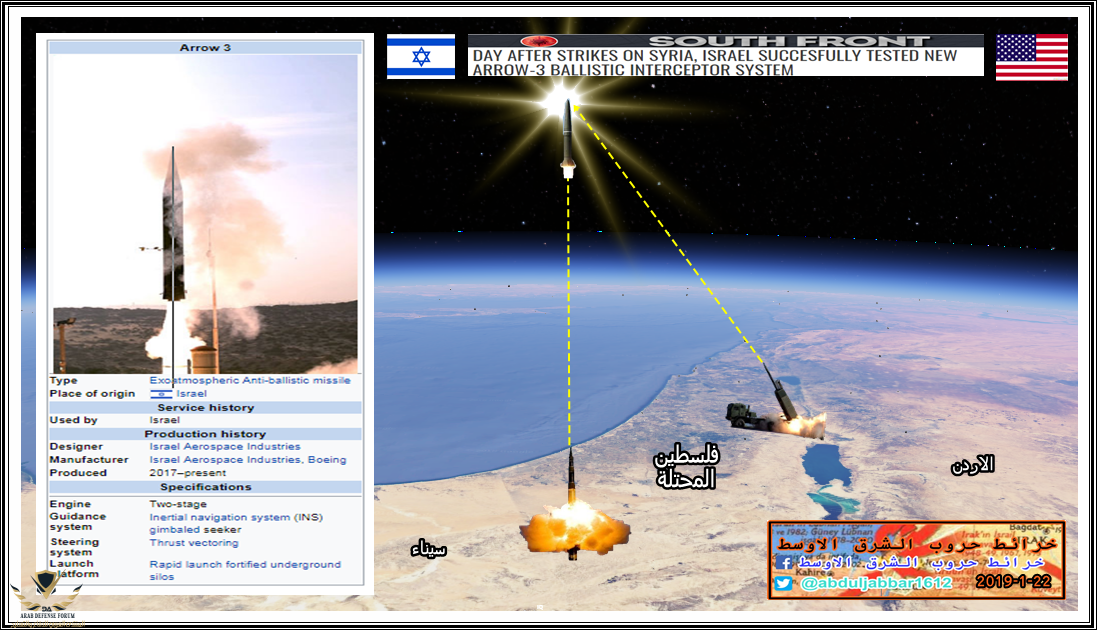Click the United States flag
The width and height of the screenshot is (1097, 630).
(x=1032, y=57)
